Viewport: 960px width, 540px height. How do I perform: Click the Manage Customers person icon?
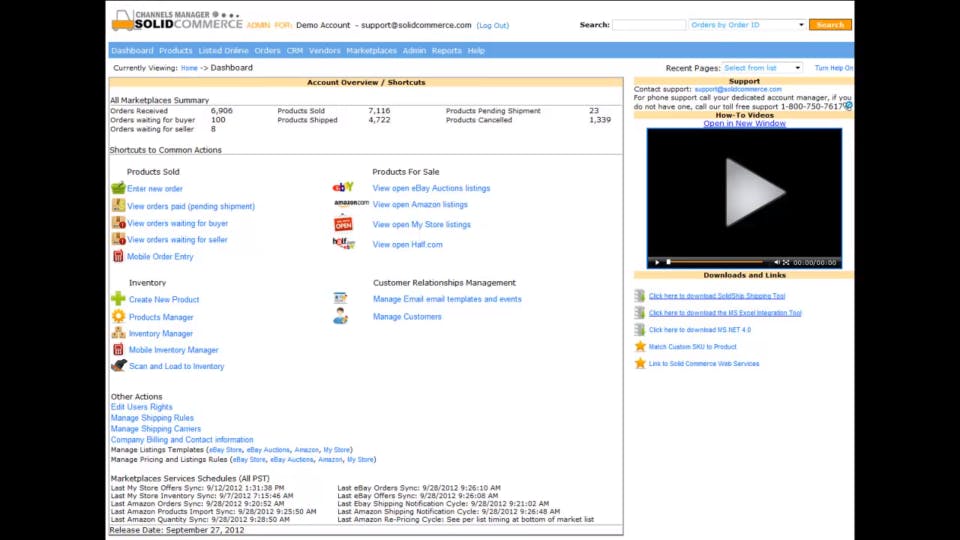340,316
